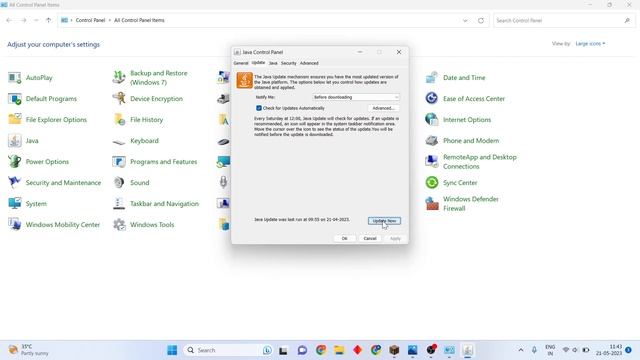Open File Explorer Options icon
640x360 pixels.
click(x=15, y=120)
